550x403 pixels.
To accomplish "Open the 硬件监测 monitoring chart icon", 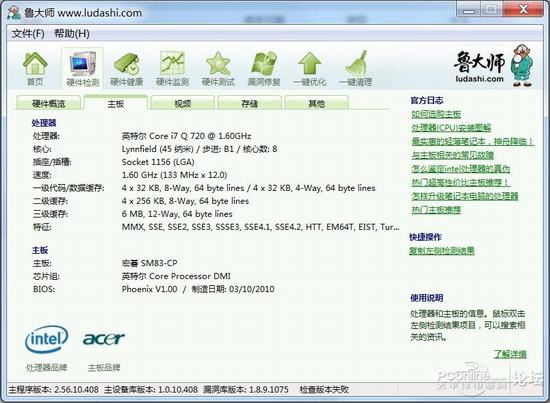I will coord(172,69).
